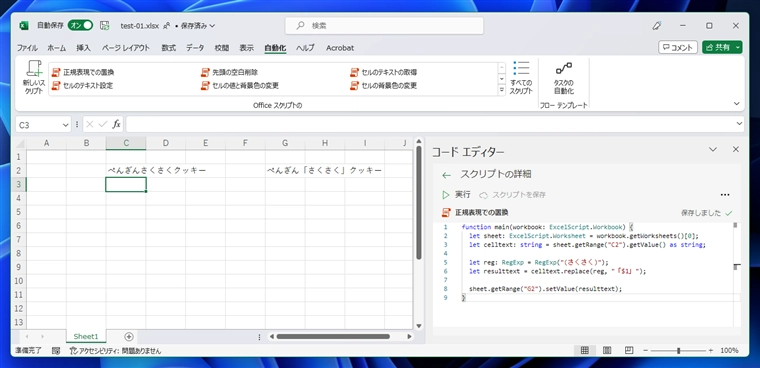Open the Acrobat tab
This screenshot has width=760, height=368.
340,48
